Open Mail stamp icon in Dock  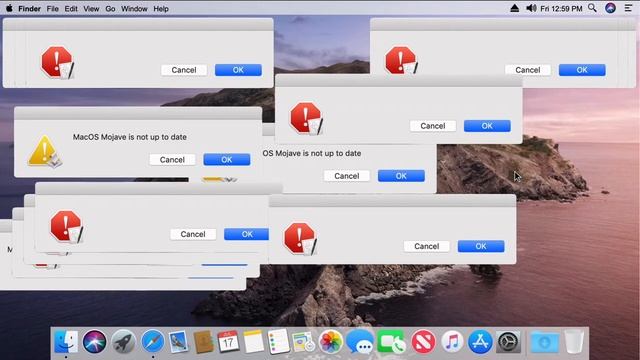pos(178,342)
